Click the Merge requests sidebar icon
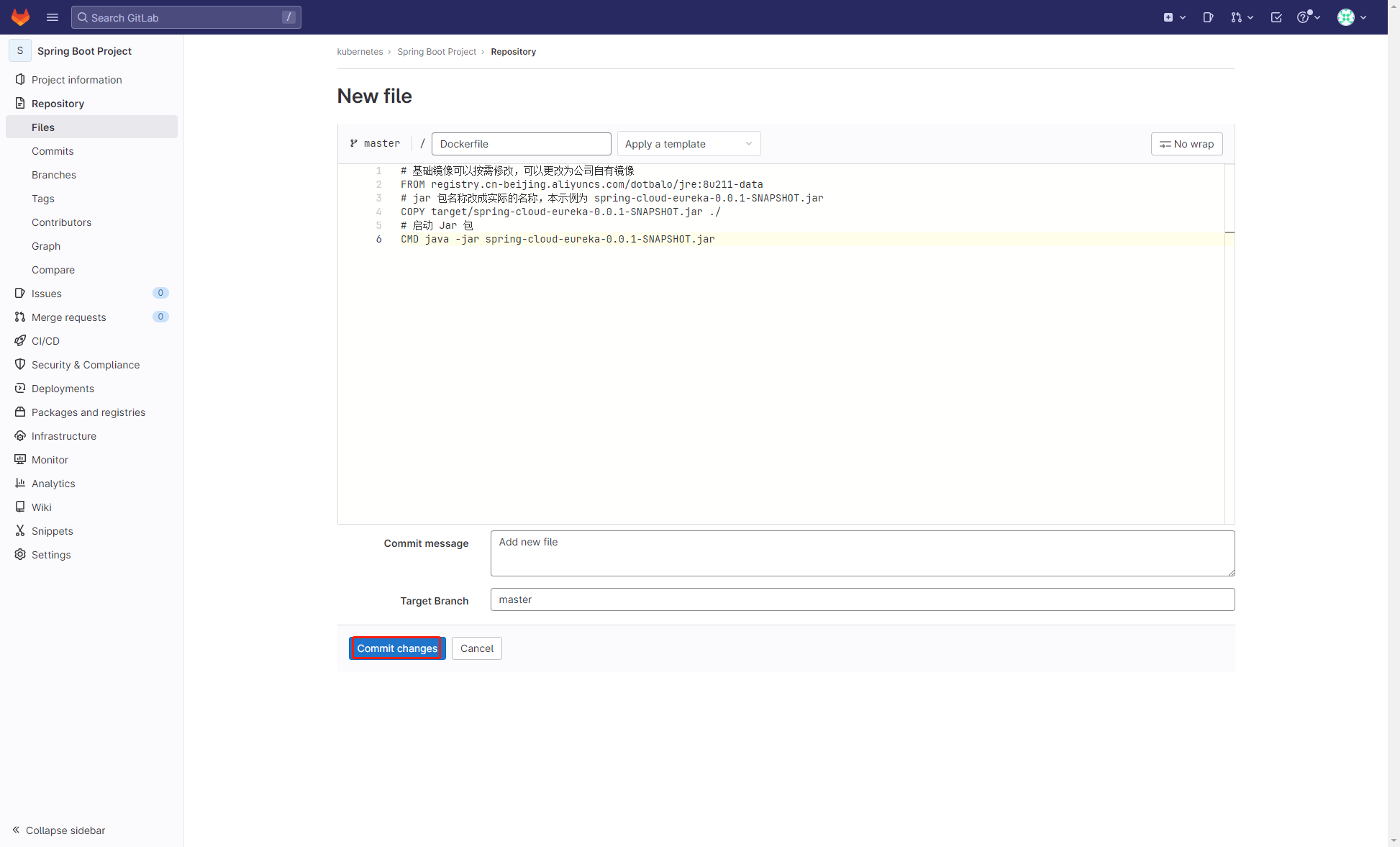 [20, 317]
